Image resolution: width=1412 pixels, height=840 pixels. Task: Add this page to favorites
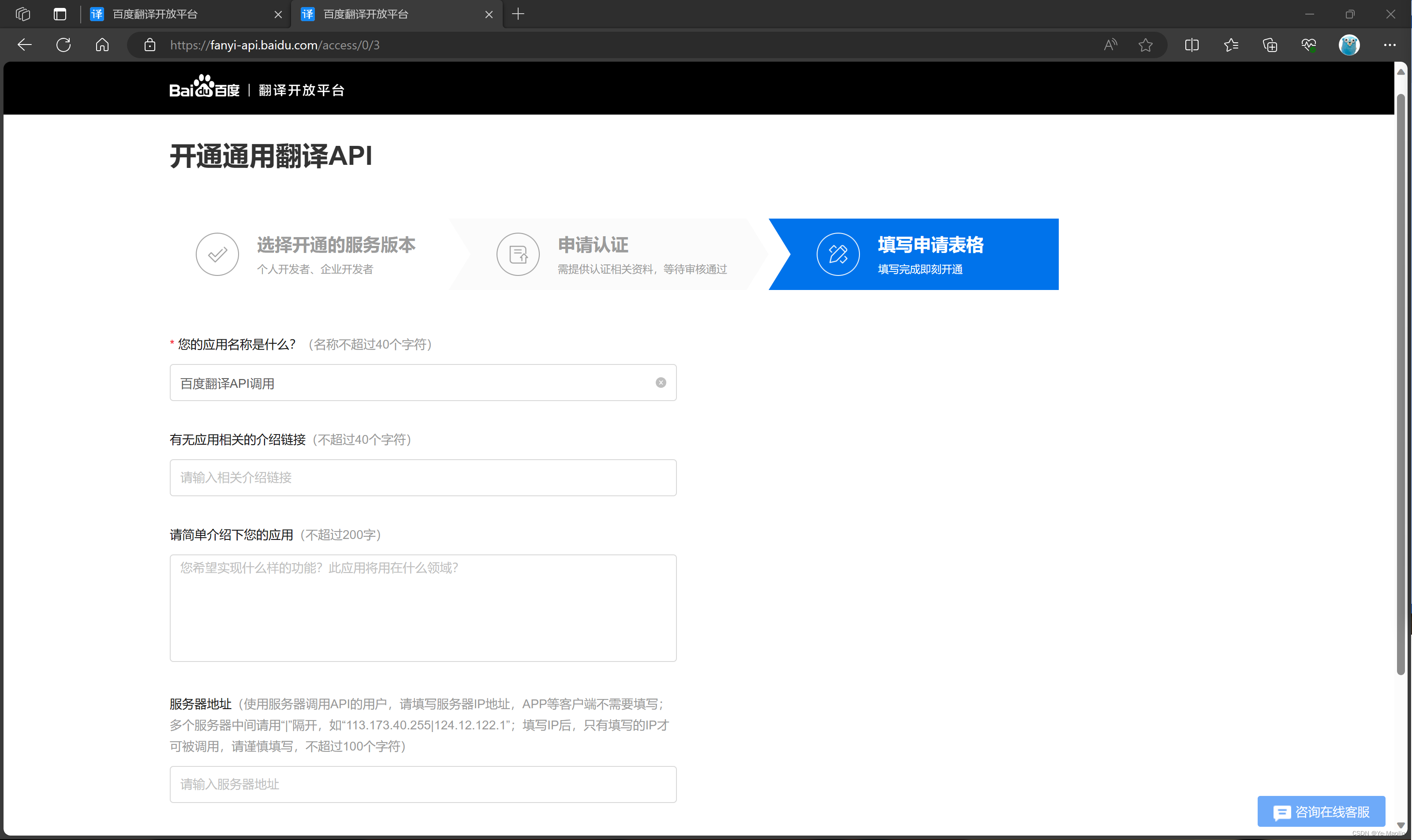pyautogui.click(x=1145, y=45)
